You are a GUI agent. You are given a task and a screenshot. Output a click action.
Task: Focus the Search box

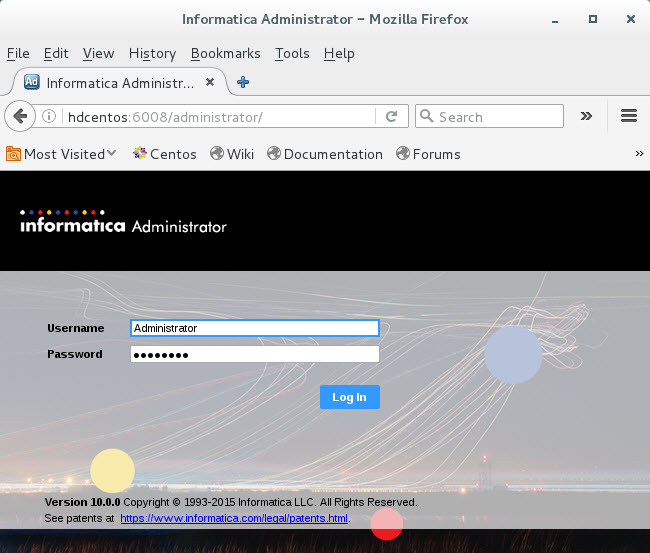tap(489, 116)
